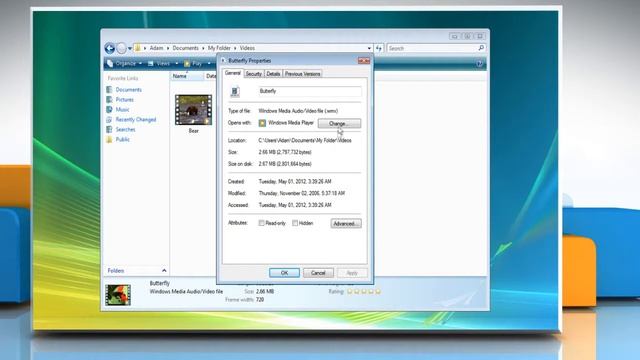Rate the file one star
The width and height of the screenshot is (640, 360).
349,291
